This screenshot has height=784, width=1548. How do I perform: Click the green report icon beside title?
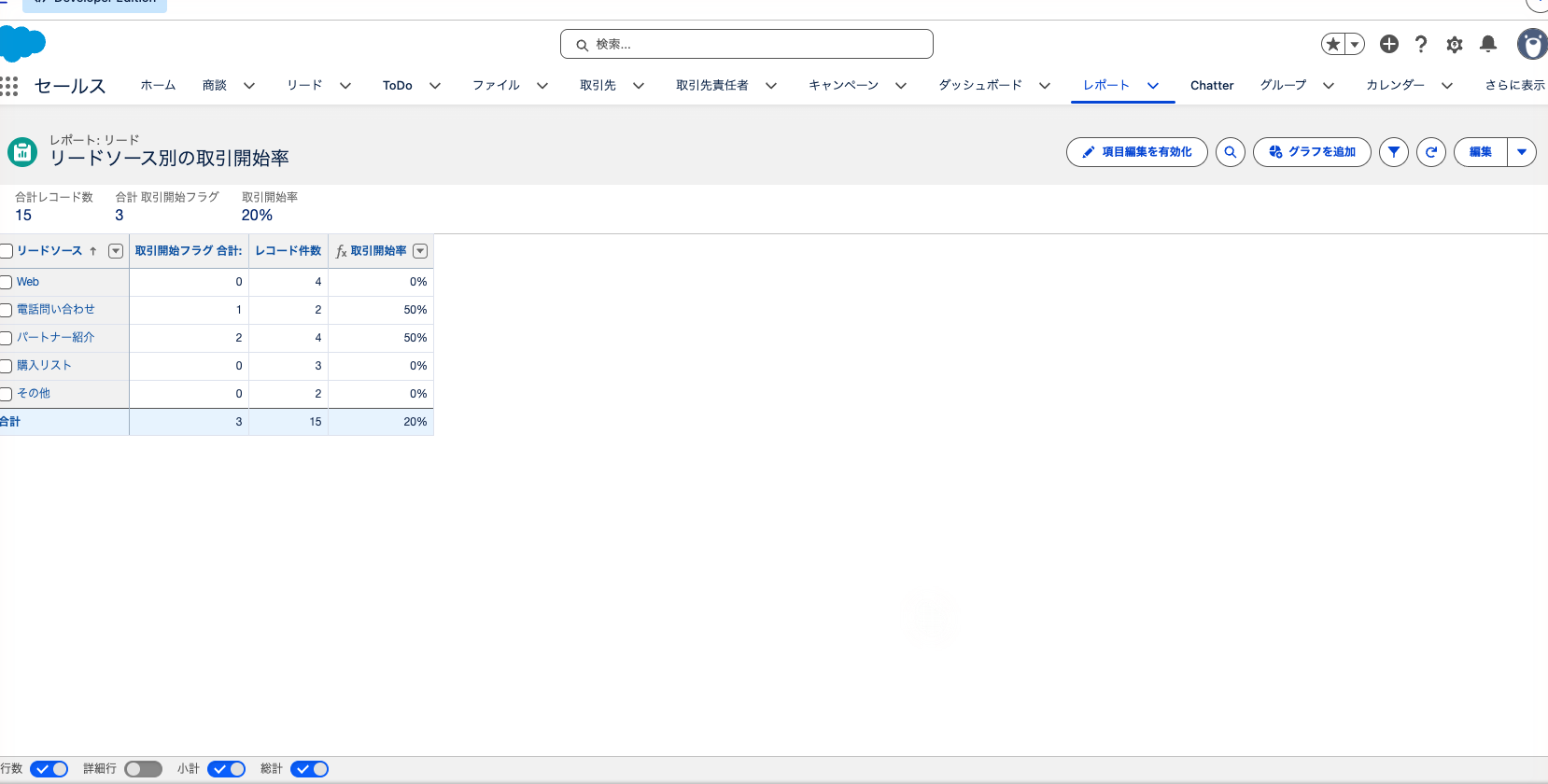[22, 152]
